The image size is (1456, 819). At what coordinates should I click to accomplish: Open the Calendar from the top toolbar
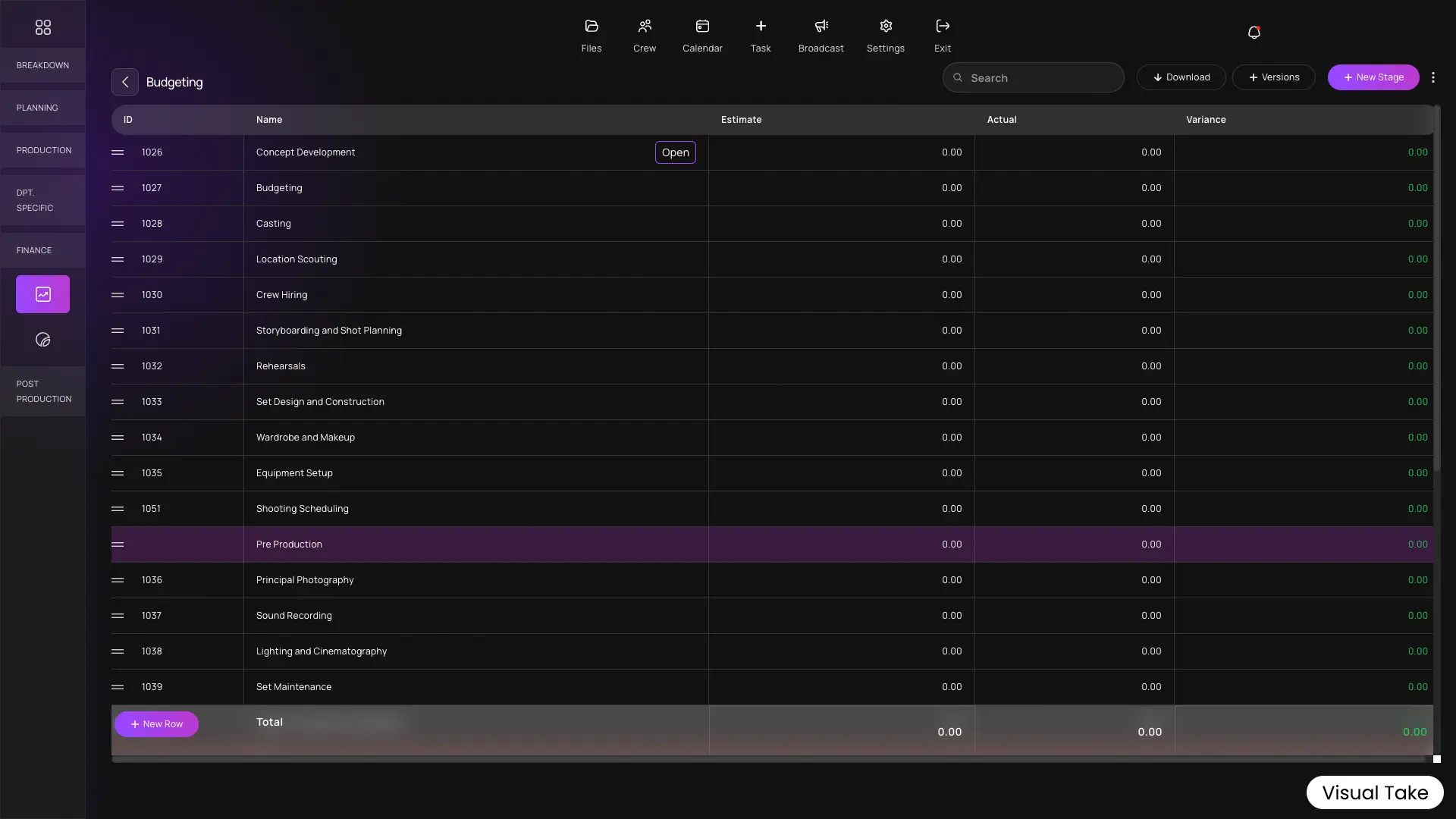(x=702, y=34)
